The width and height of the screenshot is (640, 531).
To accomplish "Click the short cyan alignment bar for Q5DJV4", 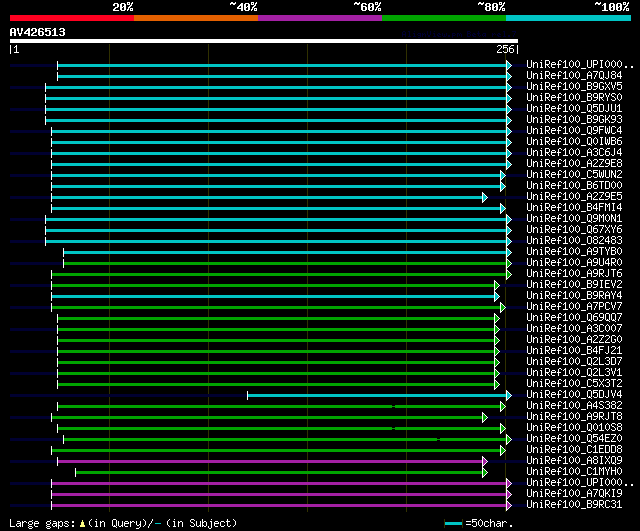I will tap(378, 395).
